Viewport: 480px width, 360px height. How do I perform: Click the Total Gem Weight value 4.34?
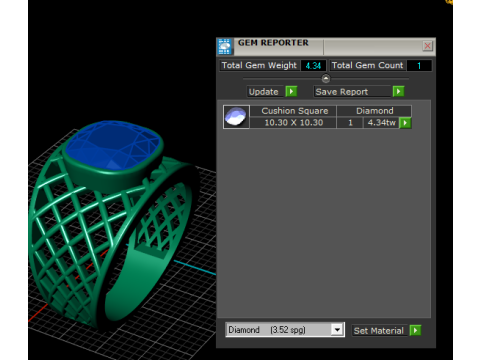click(x=313, y=65)
